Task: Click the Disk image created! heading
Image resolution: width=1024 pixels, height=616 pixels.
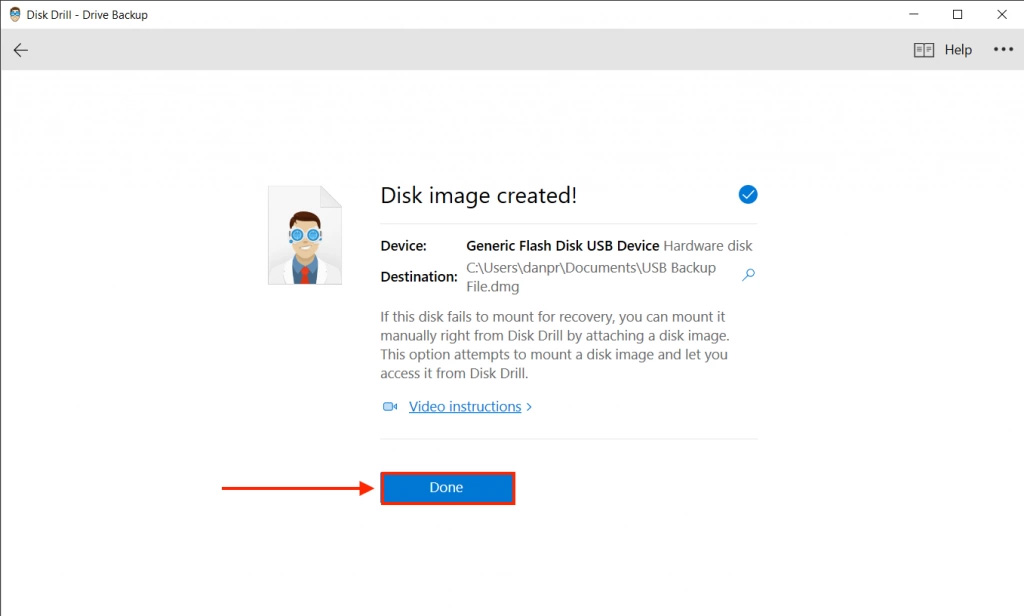Action: (x=479, y=195)
